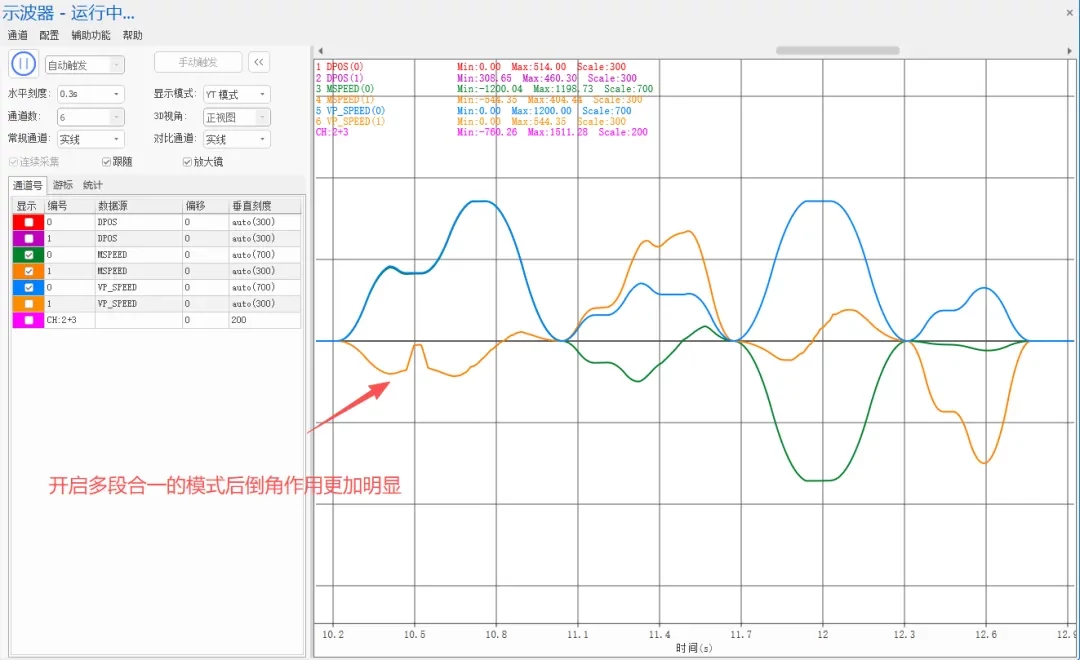The image size is (1080, 660).
Task: Open the 显示模式 YT模式 dropdown
Action: tap(236, 94)
